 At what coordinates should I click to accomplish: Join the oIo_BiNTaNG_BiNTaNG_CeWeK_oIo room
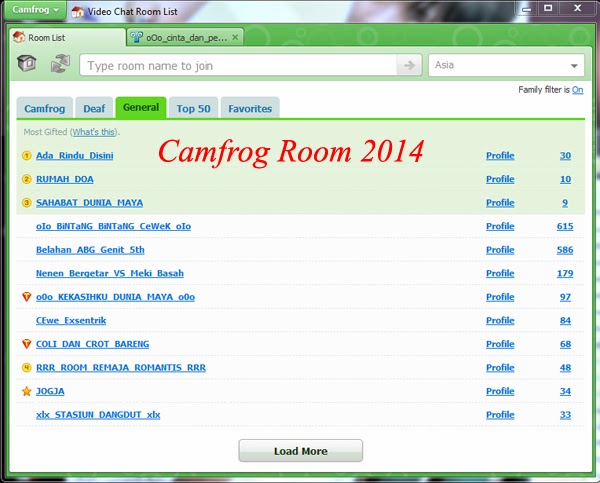(x=114, y=227)
